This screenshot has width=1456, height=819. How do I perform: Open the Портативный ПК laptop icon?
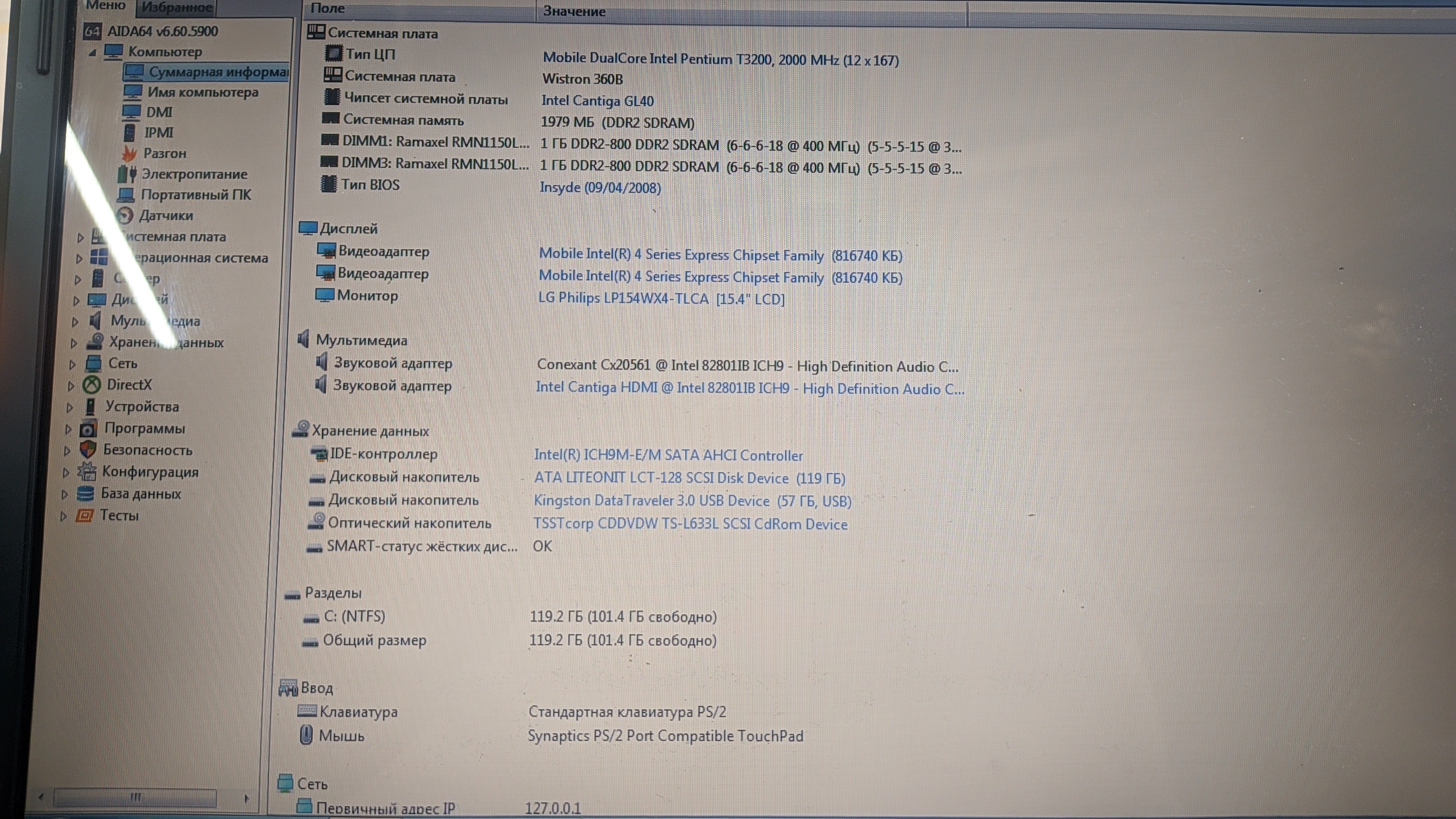(x=126, y=195)
